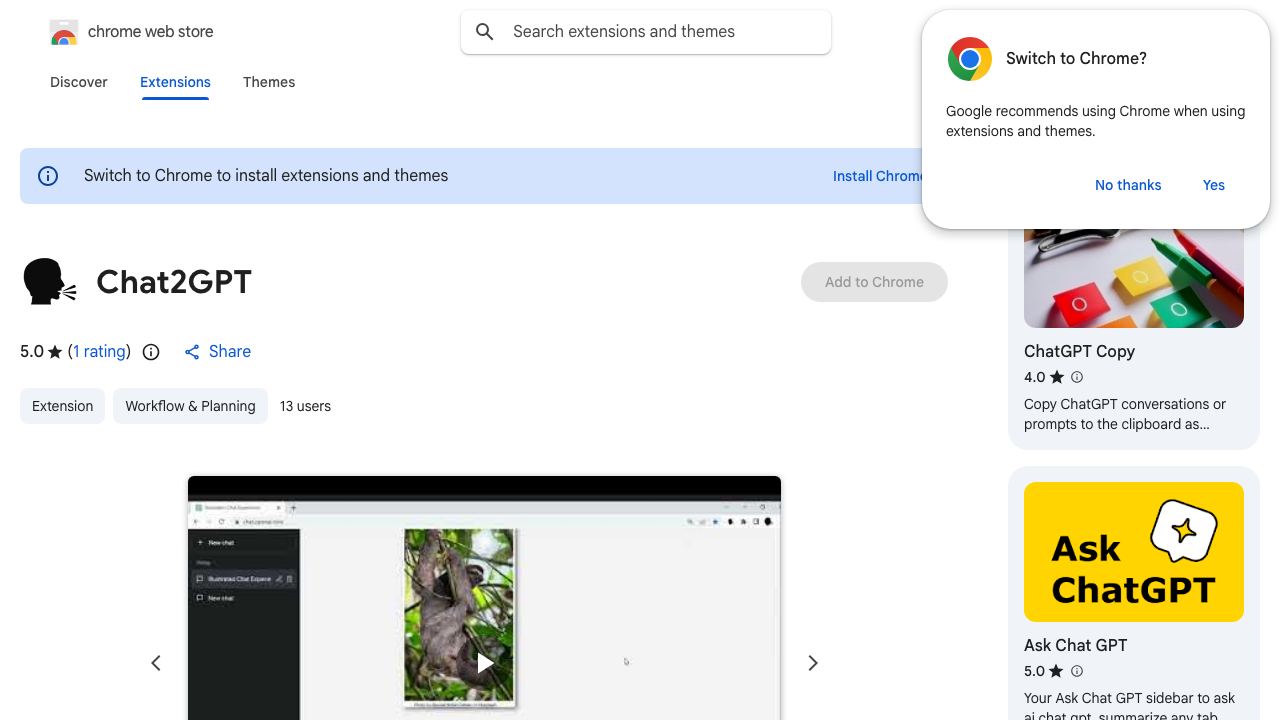Switch to the Extensions tab
Viewport: 1280px width, 720px height.
(175, 82)
